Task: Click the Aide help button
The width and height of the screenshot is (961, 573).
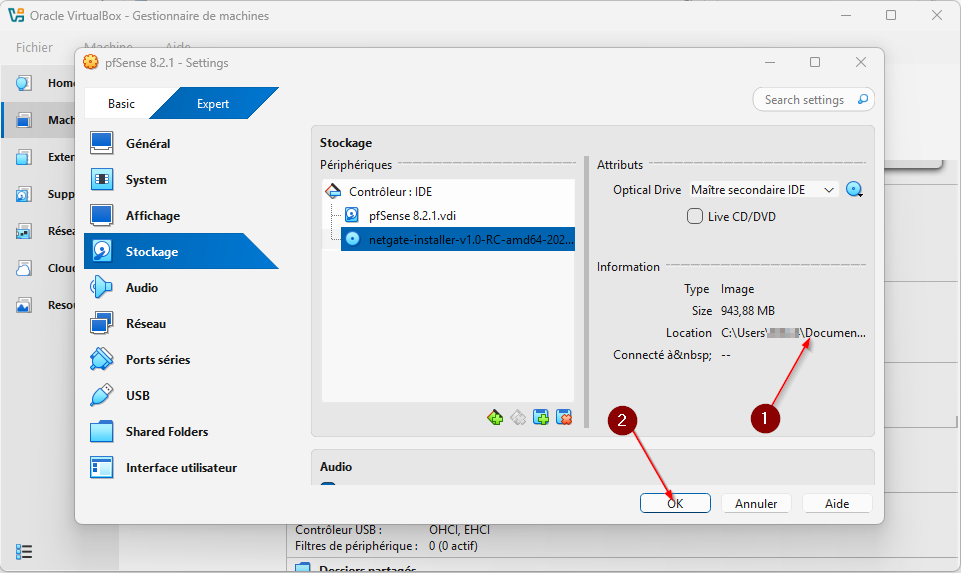Action: click(x=836, y=504)
